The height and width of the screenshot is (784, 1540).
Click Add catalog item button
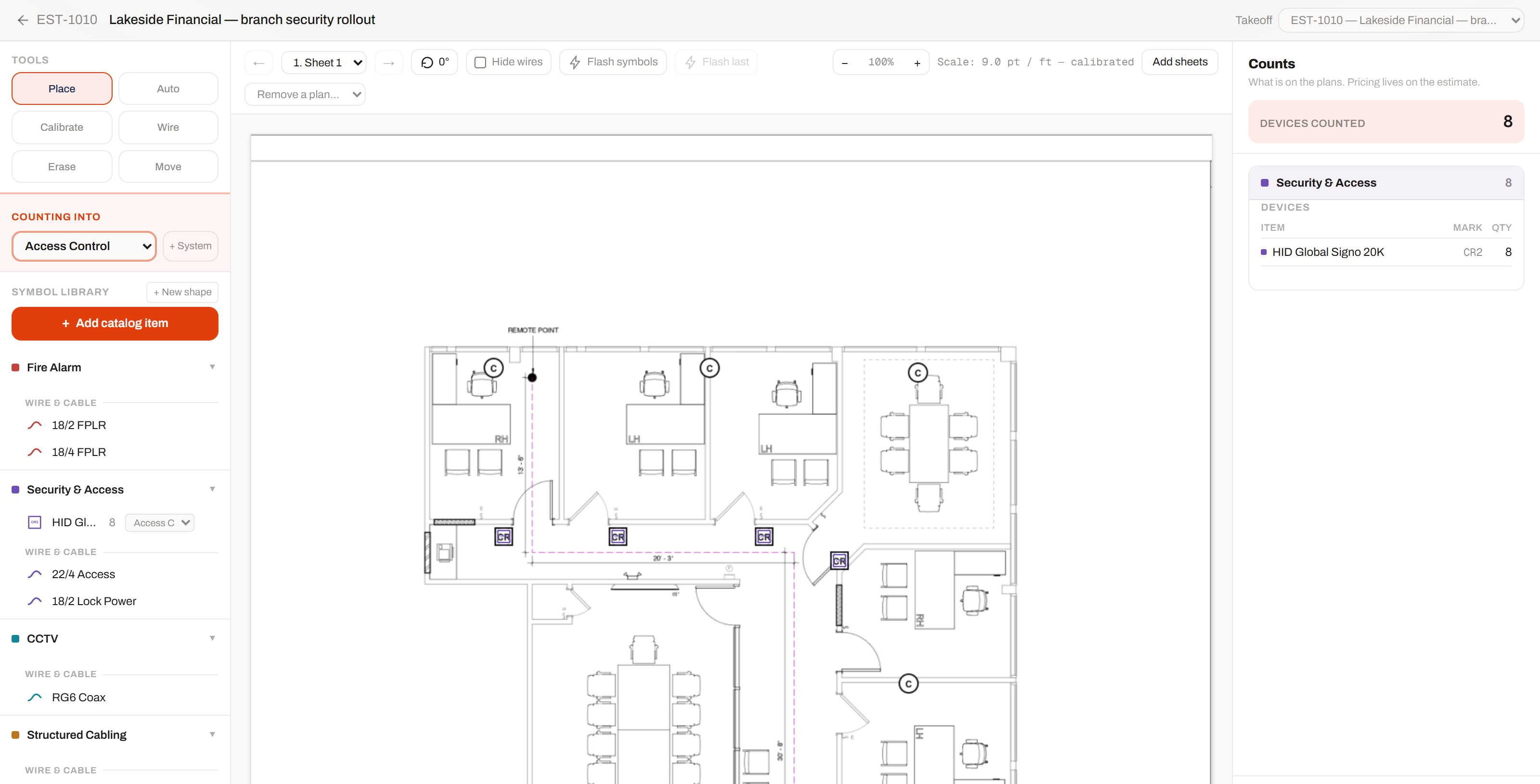point(115,323)
